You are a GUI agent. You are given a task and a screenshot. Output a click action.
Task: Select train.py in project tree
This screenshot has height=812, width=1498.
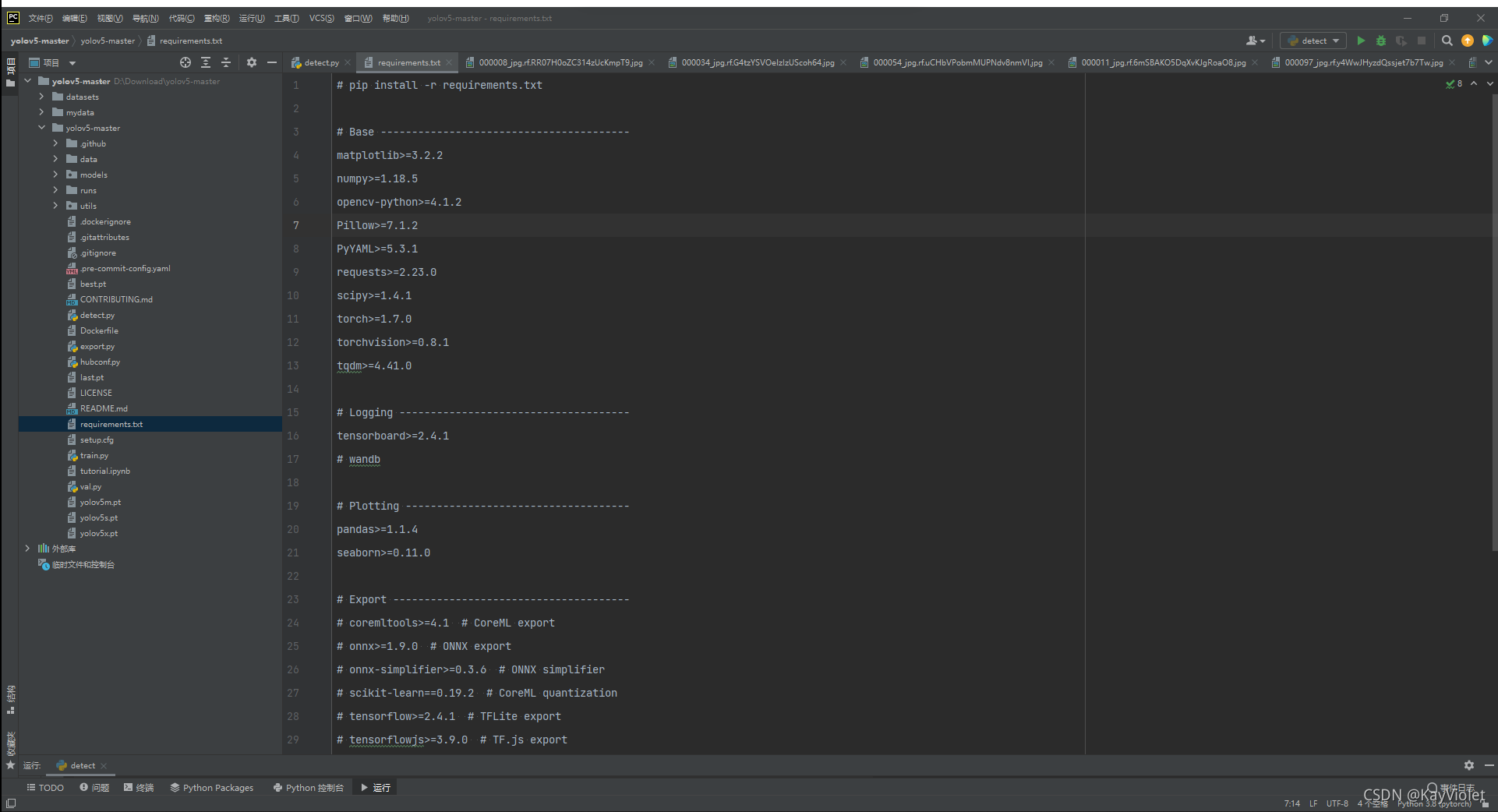click(94, 455)
